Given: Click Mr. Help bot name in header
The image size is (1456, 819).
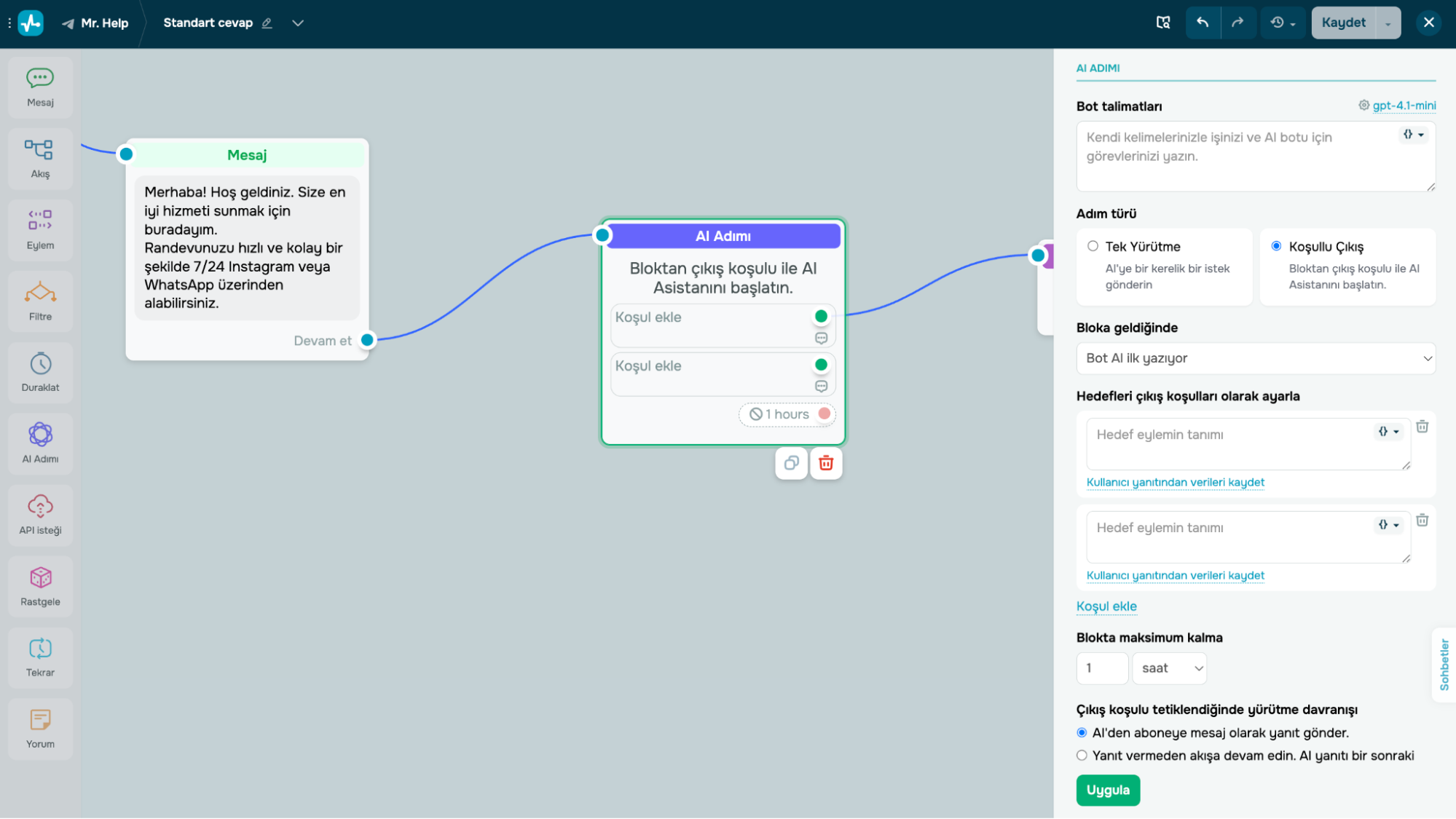Looking at the screenshot, I should coord(104,23).
